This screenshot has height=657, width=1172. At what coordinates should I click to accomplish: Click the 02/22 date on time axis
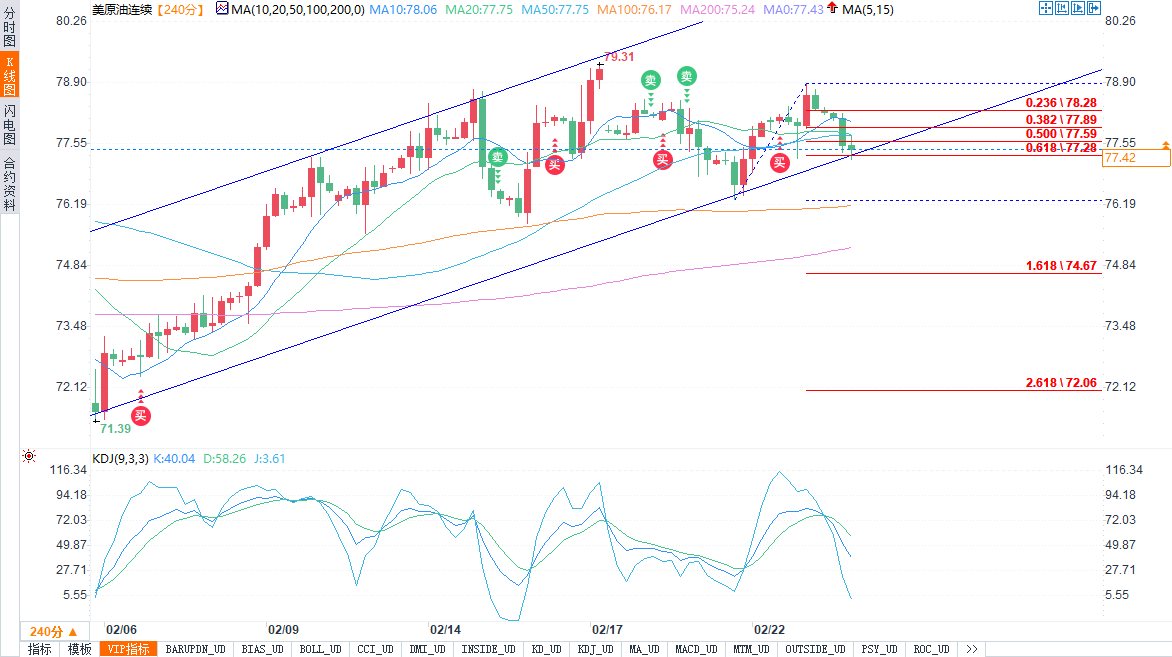[x=769, y=630]
